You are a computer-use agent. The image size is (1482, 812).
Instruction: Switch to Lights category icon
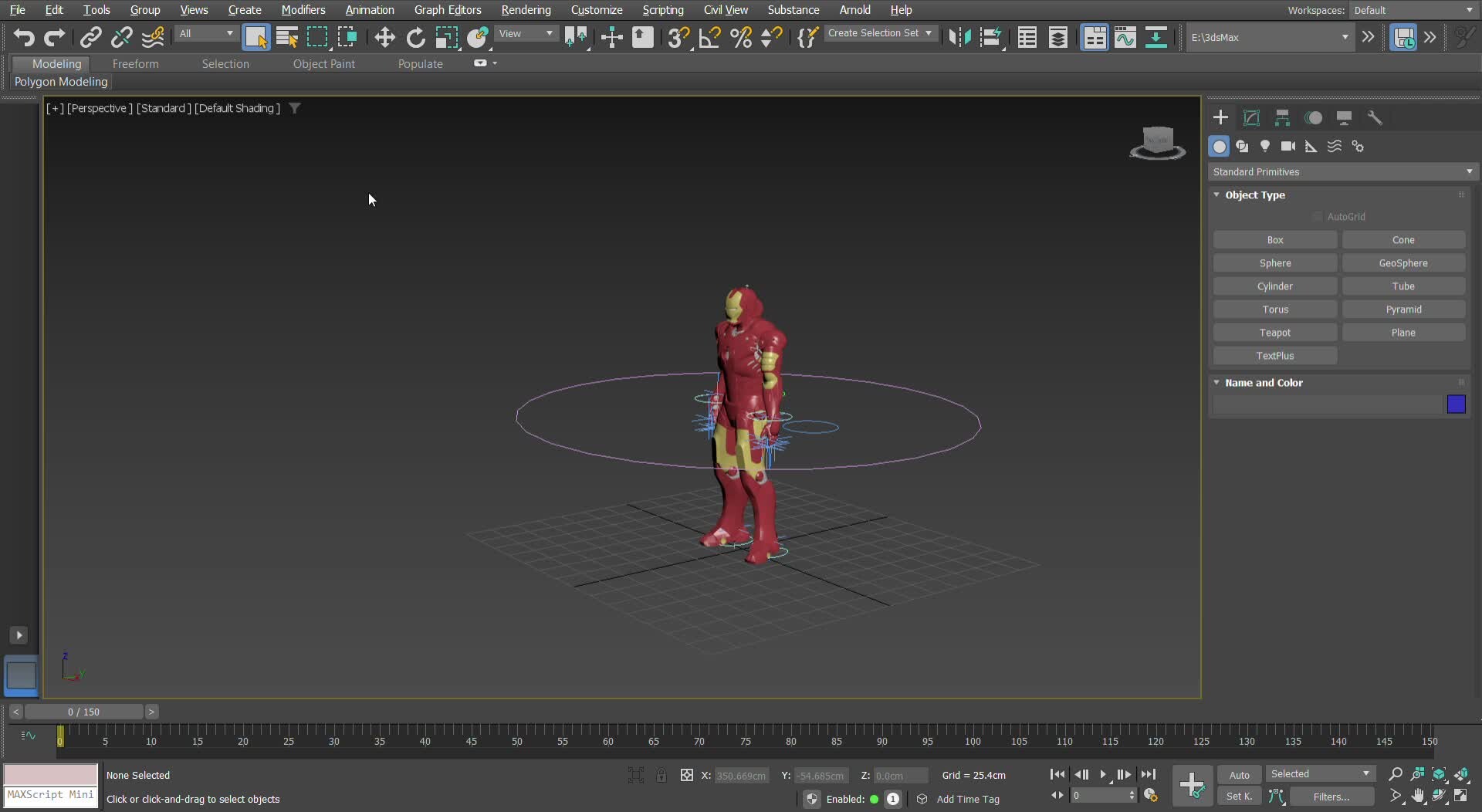1265,147
